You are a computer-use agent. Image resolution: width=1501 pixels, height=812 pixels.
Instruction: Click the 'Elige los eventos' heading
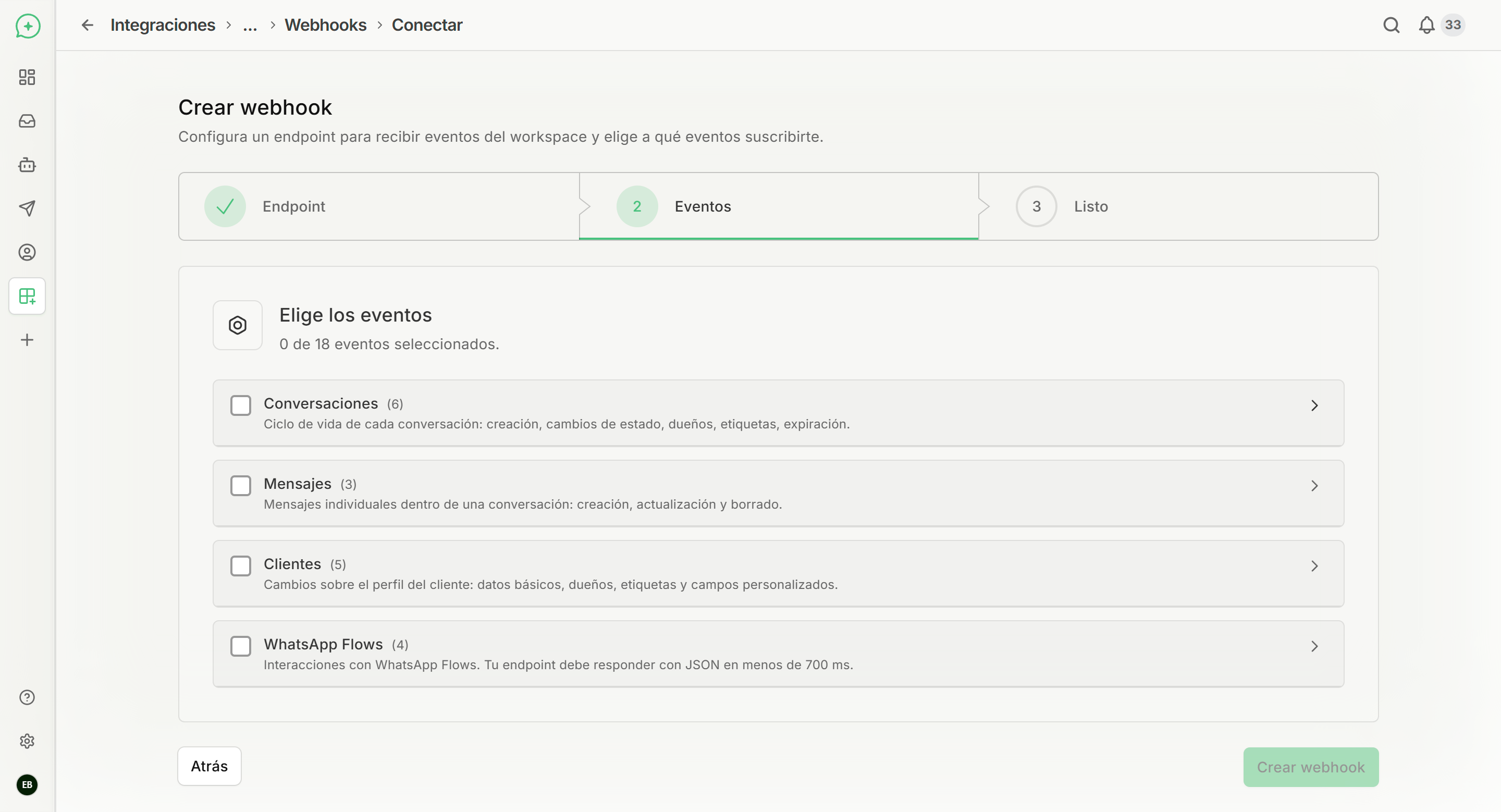point(355,315)
